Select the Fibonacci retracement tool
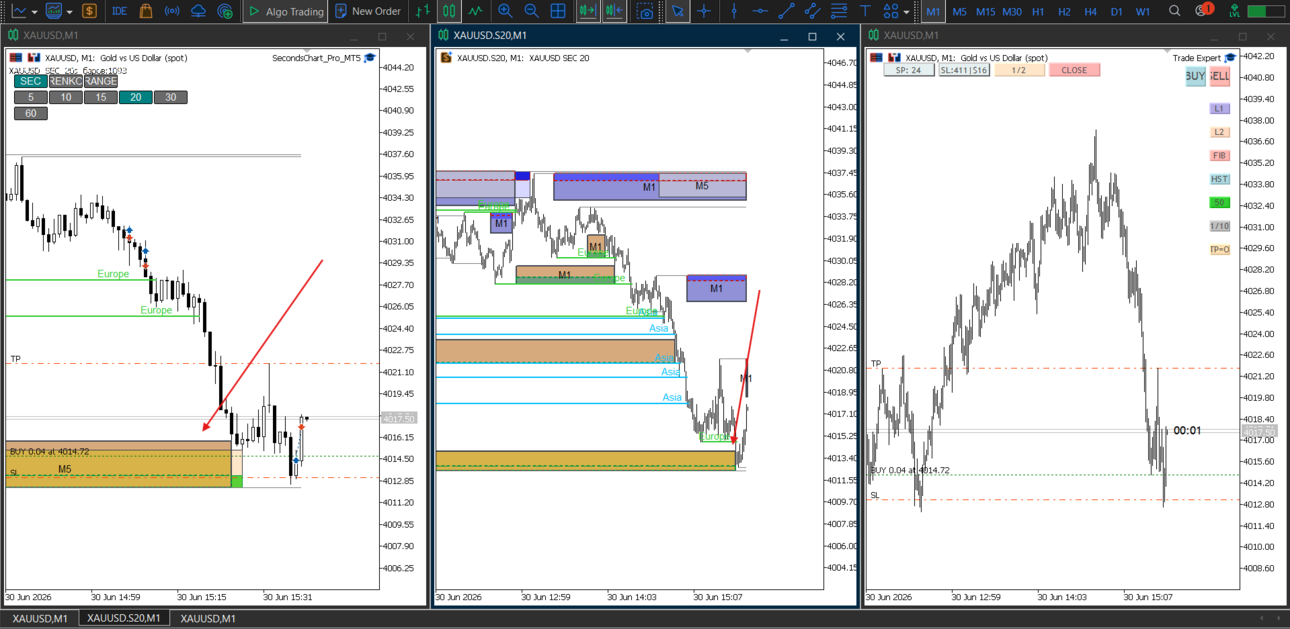Viewport: 1290px width, 629px height. [x=838, y=11]
